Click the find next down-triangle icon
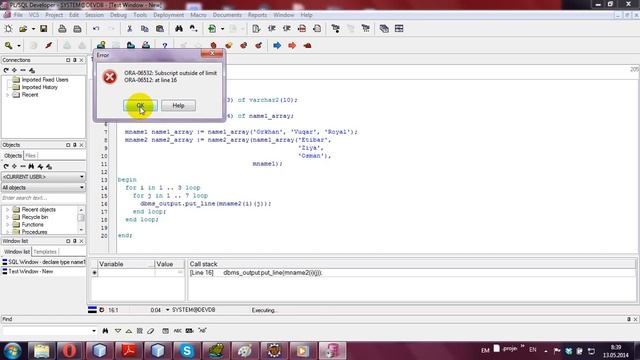Image resolution: width=640 pixels, height=360 pixels. (x=118, y=331)
